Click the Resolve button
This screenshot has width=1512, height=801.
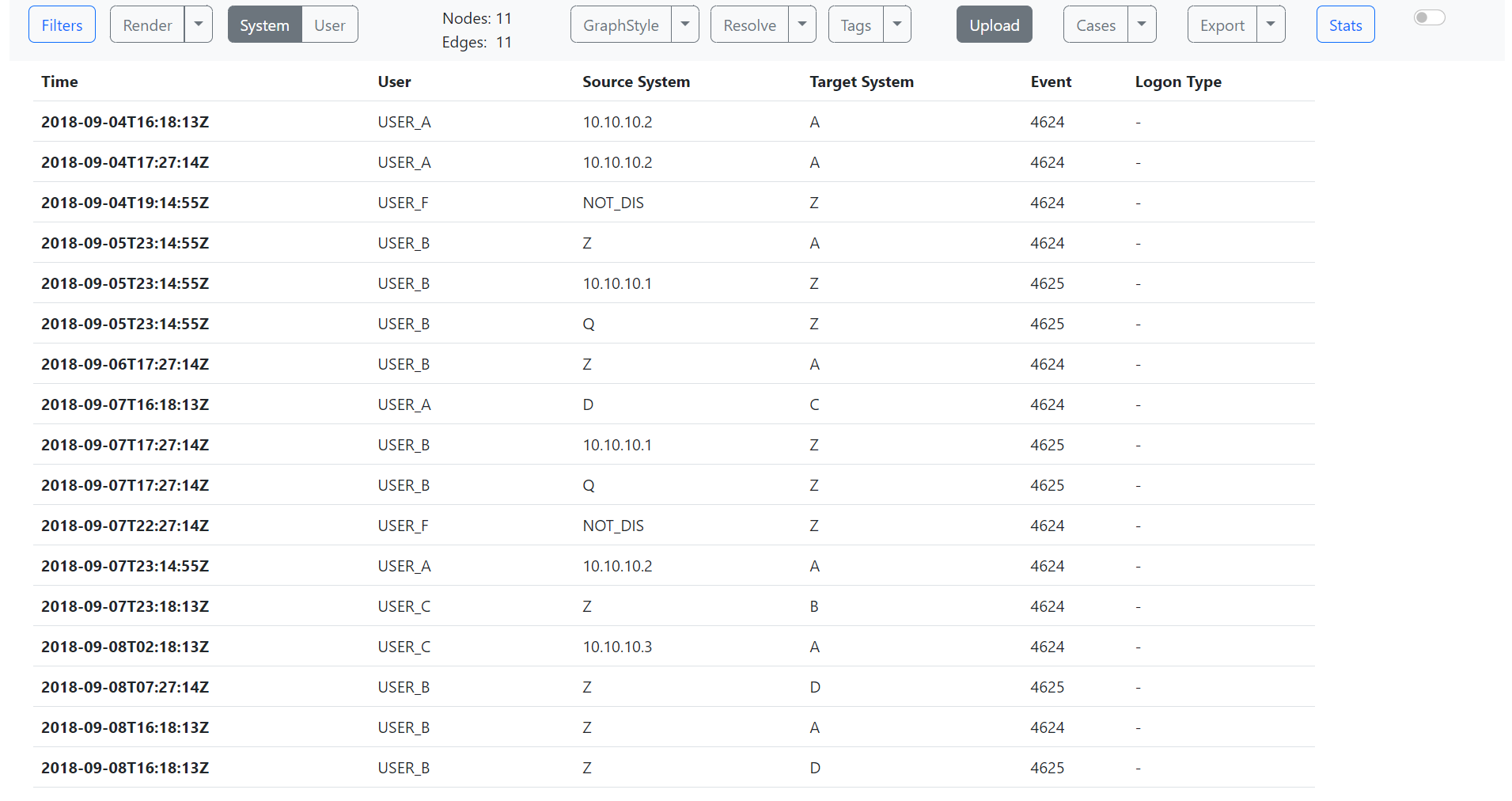pos(749,25)
